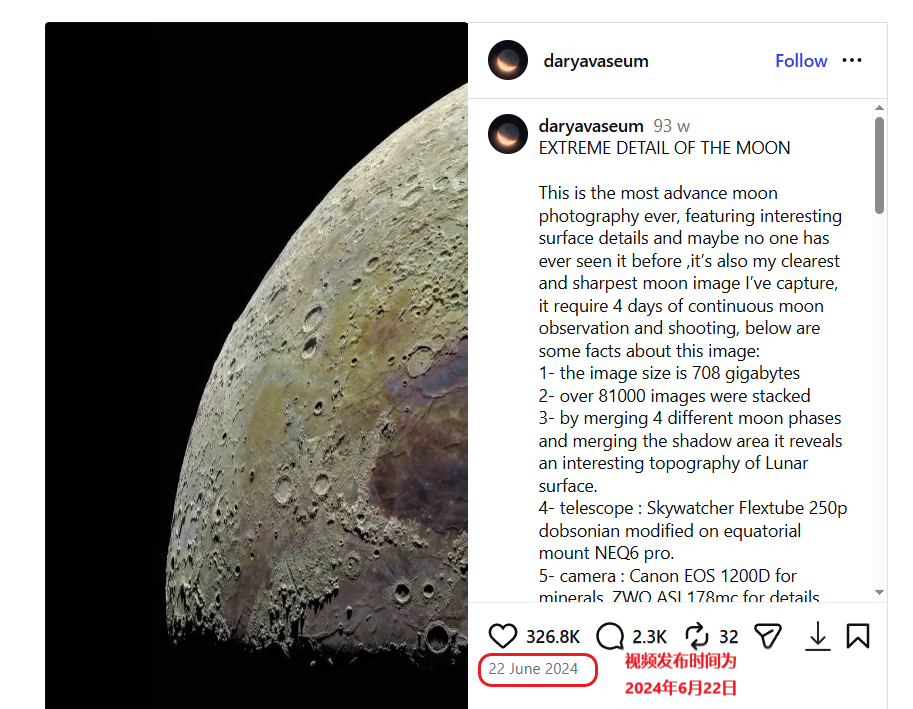Download the image using the arrow icon
913x709 pixels.
pos(818,636)
